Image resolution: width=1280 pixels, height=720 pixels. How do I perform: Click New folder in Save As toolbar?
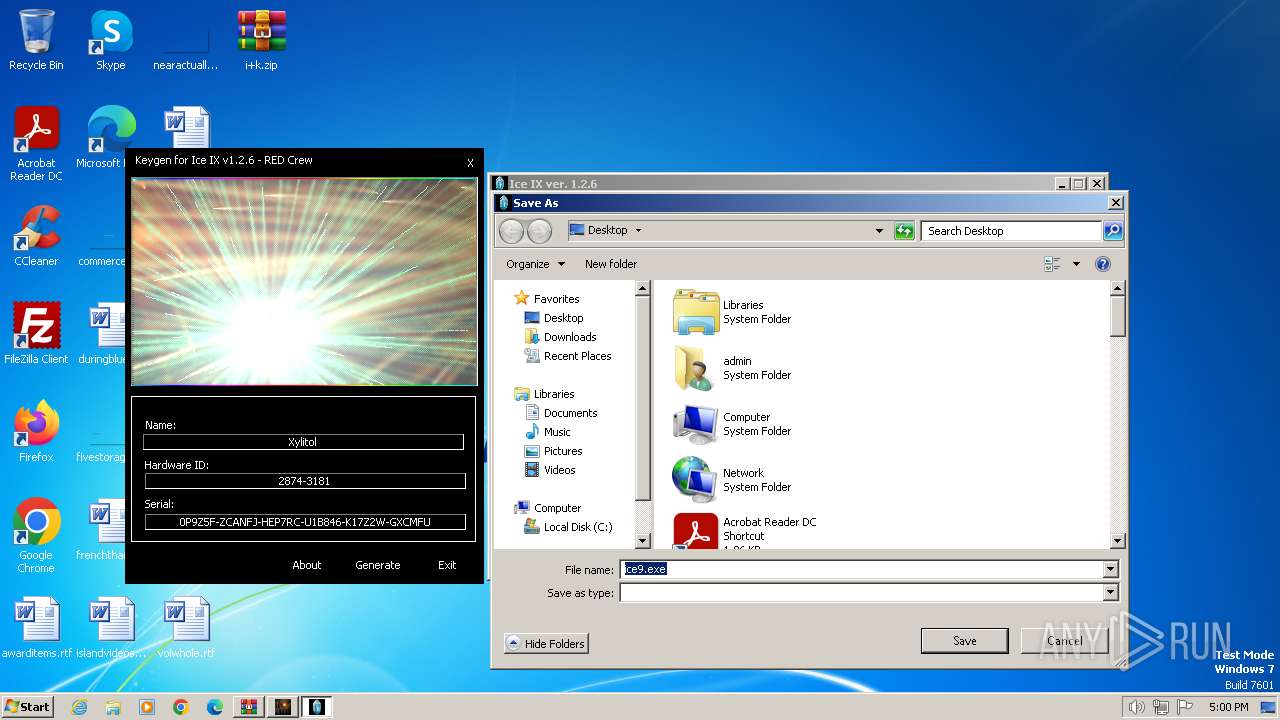coord(611,264)
